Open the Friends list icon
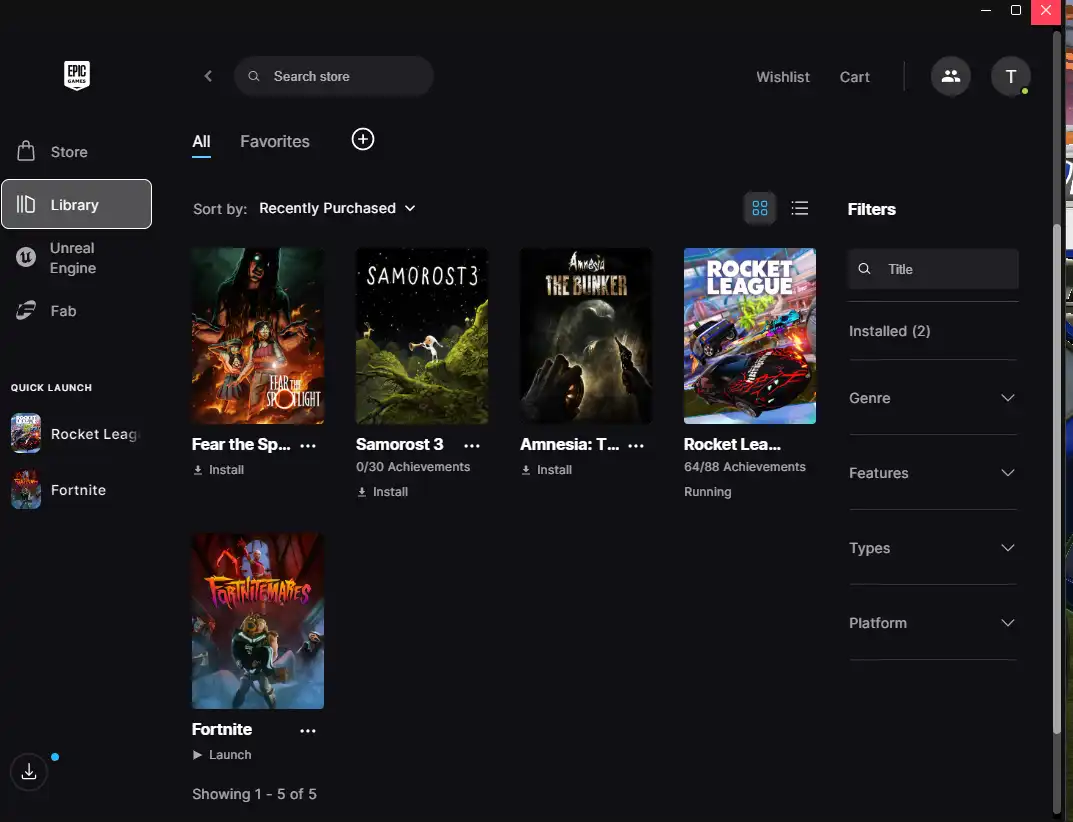The image size is (1073, 822). point(950,76)
